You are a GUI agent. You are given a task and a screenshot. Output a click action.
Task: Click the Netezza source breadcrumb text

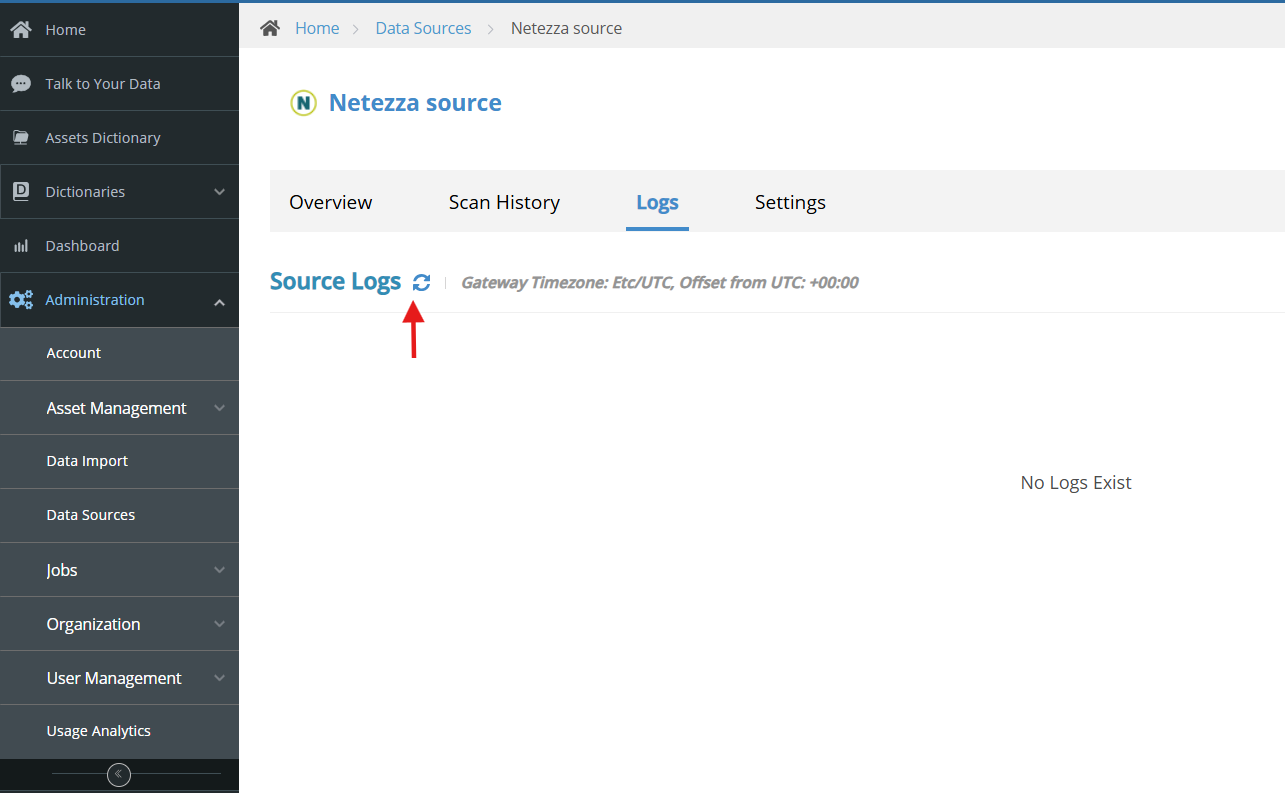click(566, 28)
